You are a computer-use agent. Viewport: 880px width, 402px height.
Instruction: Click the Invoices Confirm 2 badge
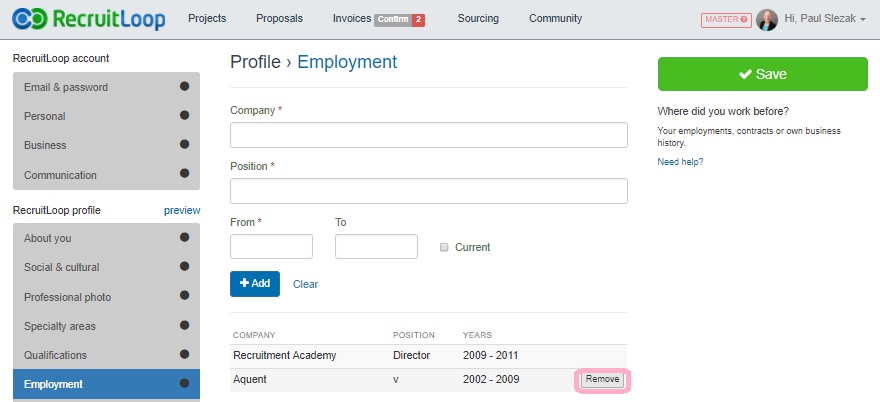pos(399,20)
